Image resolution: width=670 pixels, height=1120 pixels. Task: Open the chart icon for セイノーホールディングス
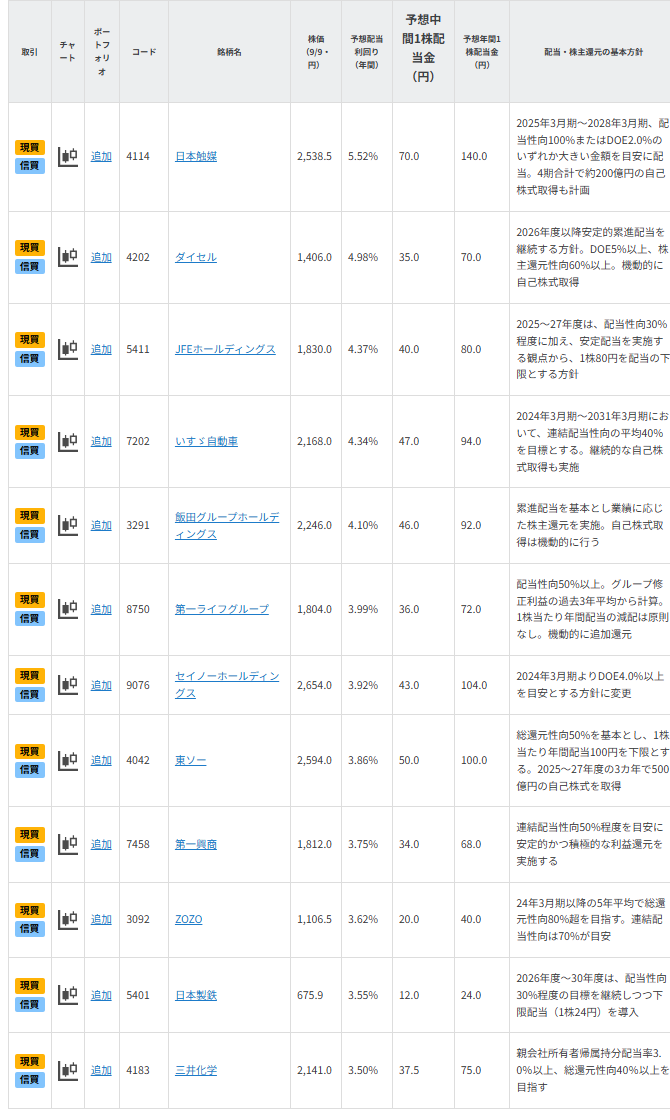click(68, 685)
